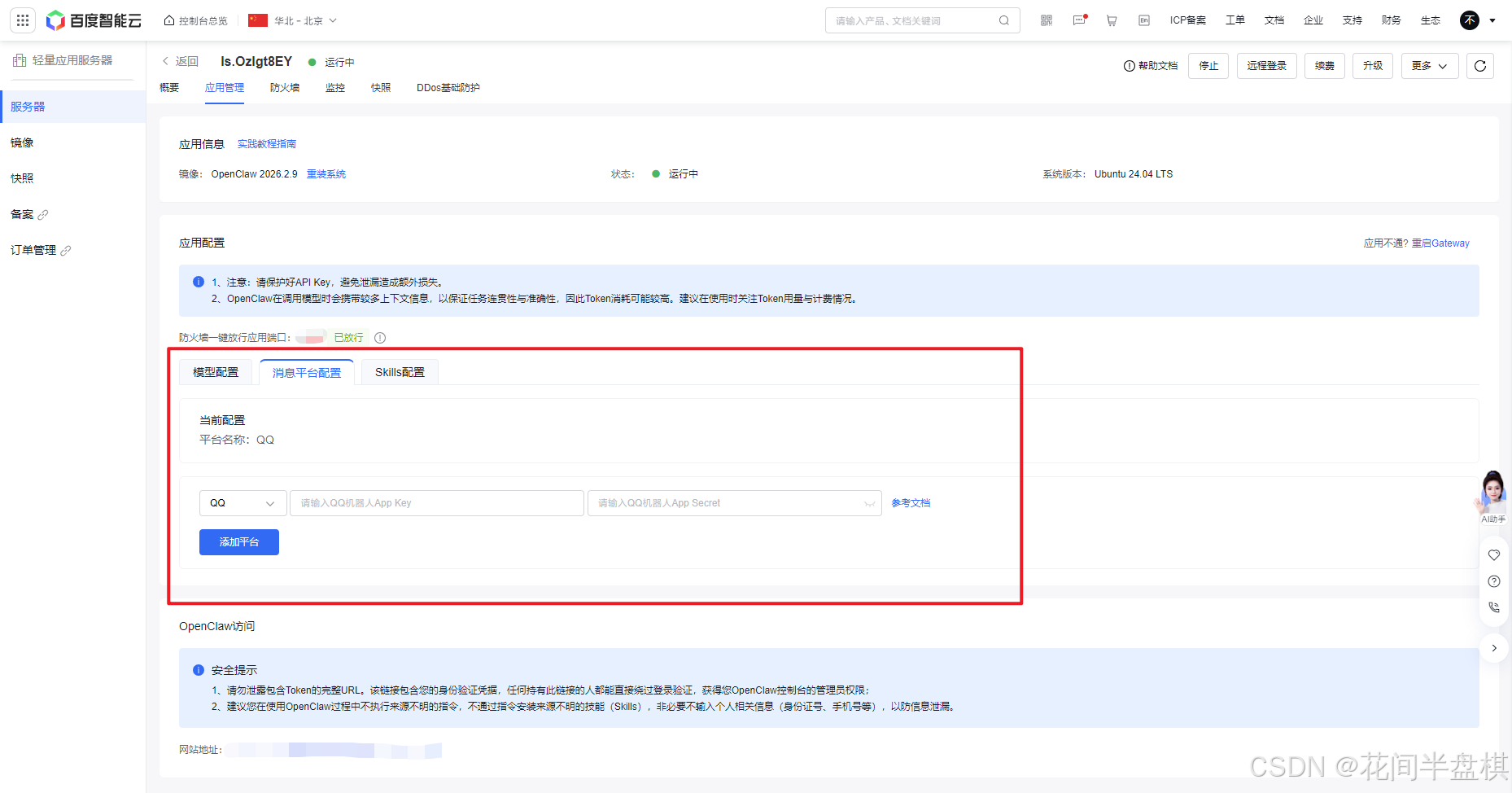Expand the account menu caret

tap(1492, 20)
